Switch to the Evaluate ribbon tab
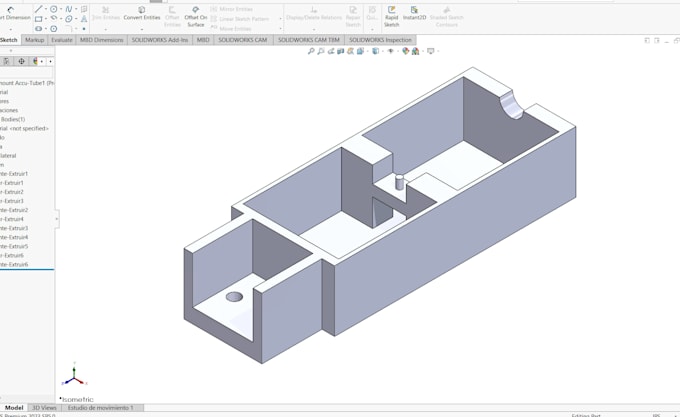This screenshot has width=680, height=417. (x=62, y=40)
